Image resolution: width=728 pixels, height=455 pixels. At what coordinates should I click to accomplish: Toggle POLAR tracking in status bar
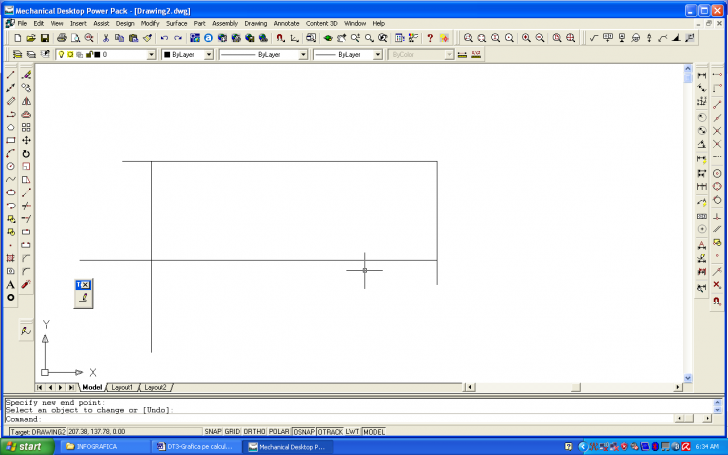(x=279, y=432)
